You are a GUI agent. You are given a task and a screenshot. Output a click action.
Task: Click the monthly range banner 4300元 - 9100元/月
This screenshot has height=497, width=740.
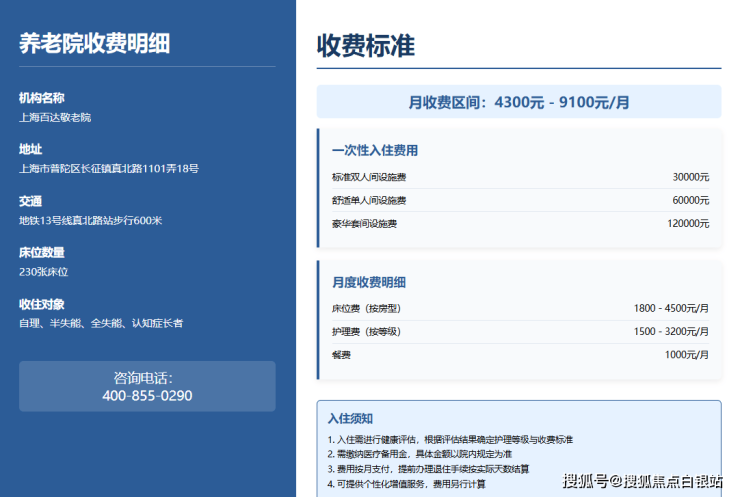519,102
